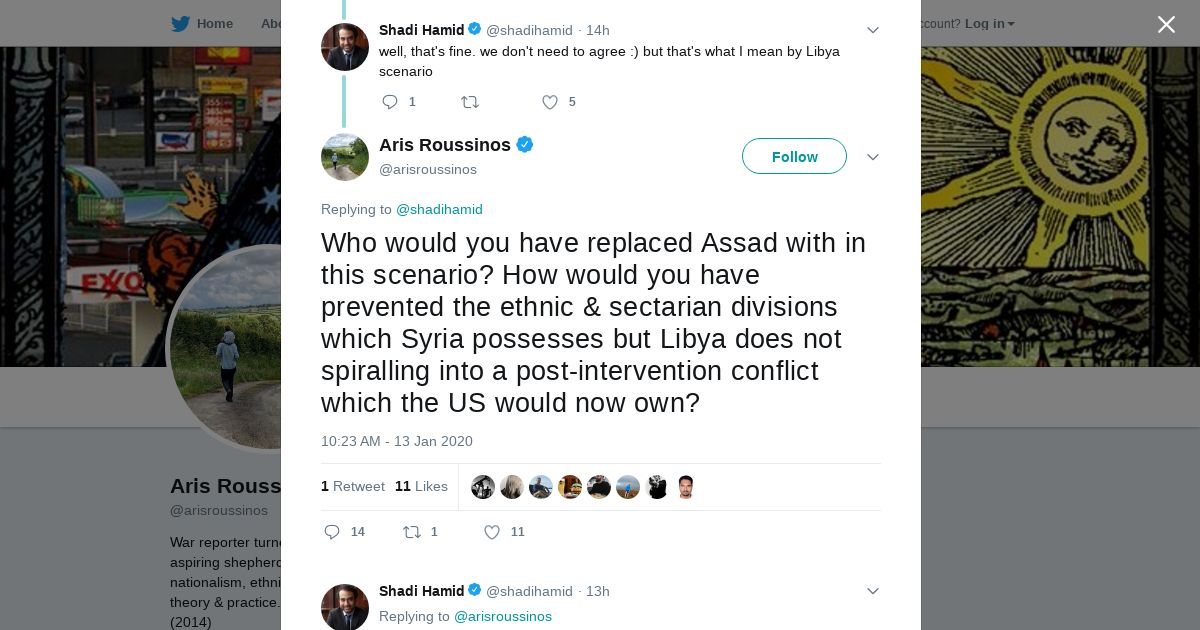Screen dimensions: 1200x630
Task: Open @arisroussinos link in bottom reply
Action: 502,616
